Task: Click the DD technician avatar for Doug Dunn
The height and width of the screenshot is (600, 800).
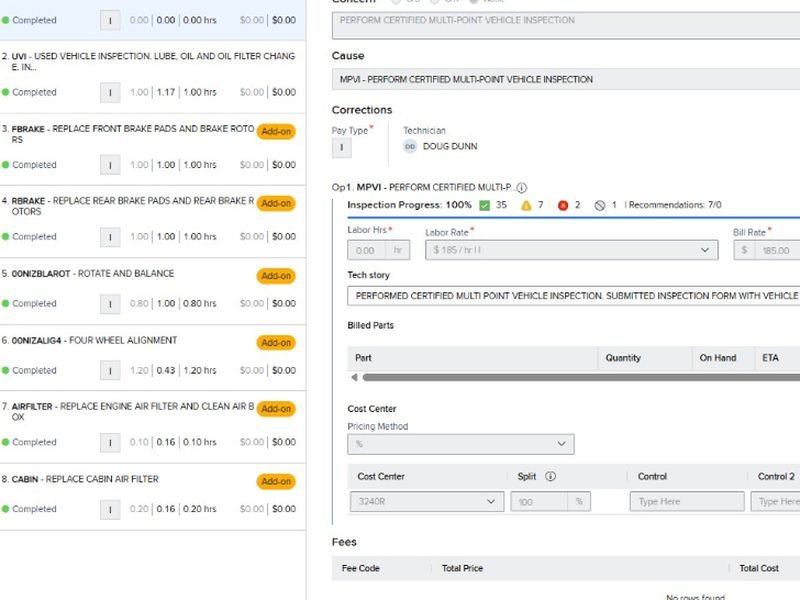Action: [410, 146]
